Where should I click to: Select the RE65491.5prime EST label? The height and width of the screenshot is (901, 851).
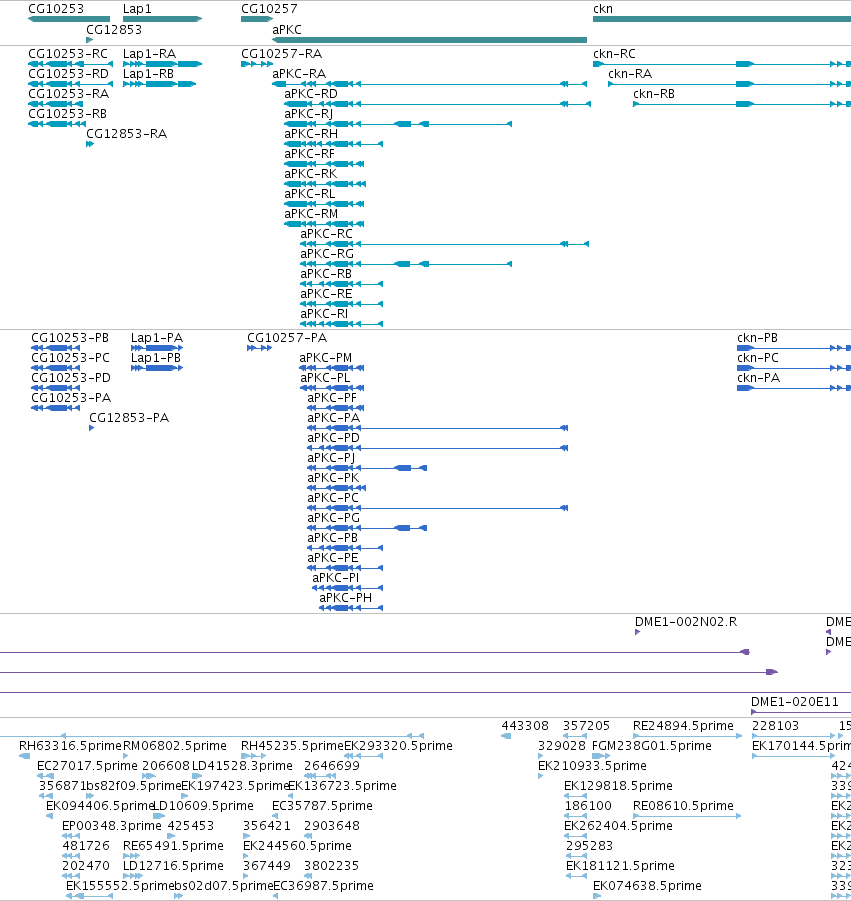(173, 846)
